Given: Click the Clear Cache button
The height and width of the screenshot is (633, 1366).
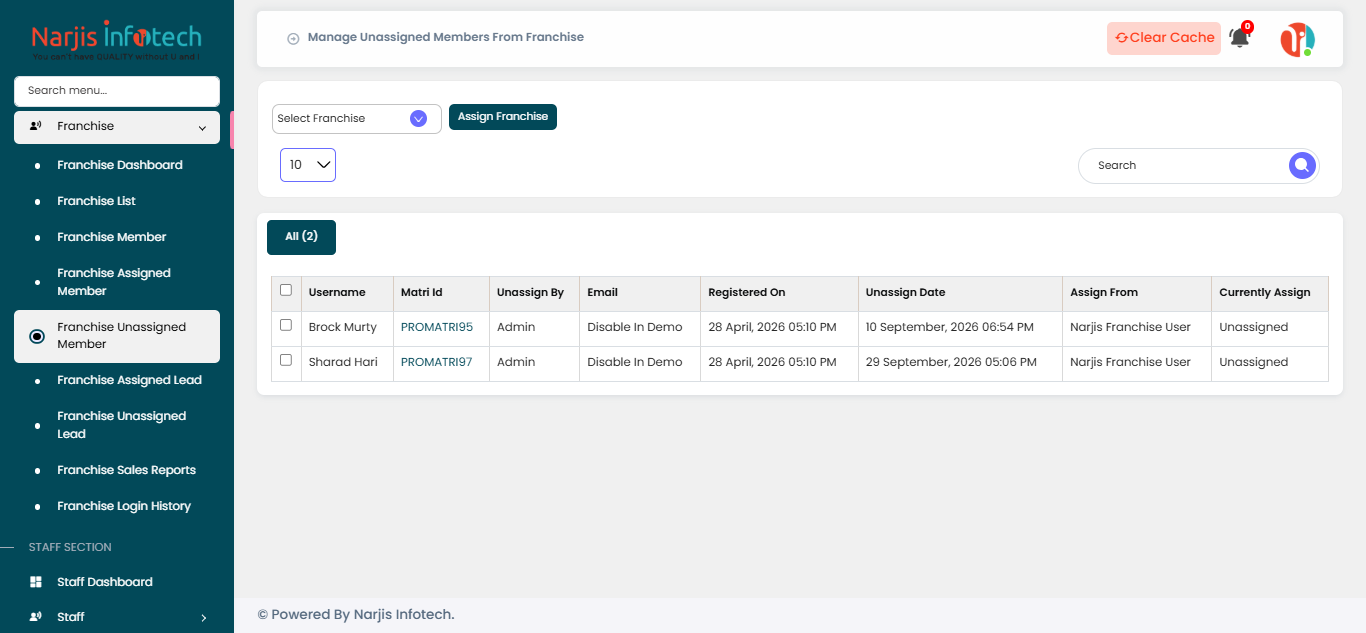Looking at the screenshot, I should pyautogui.click(x=1164, y=38).
